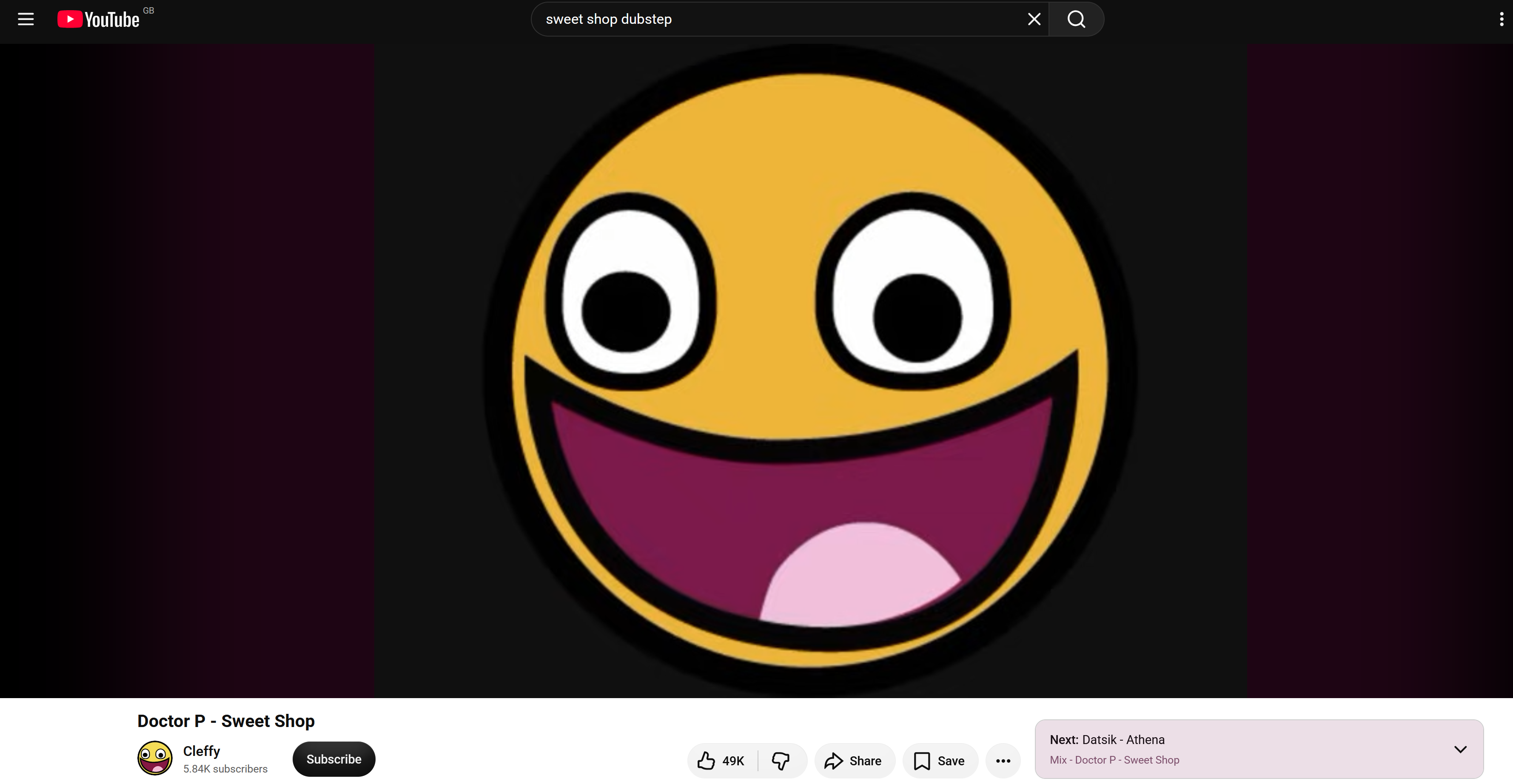Open the top-right settings kebab menu
1513x784 pixels.
(x=1502, y=20)
